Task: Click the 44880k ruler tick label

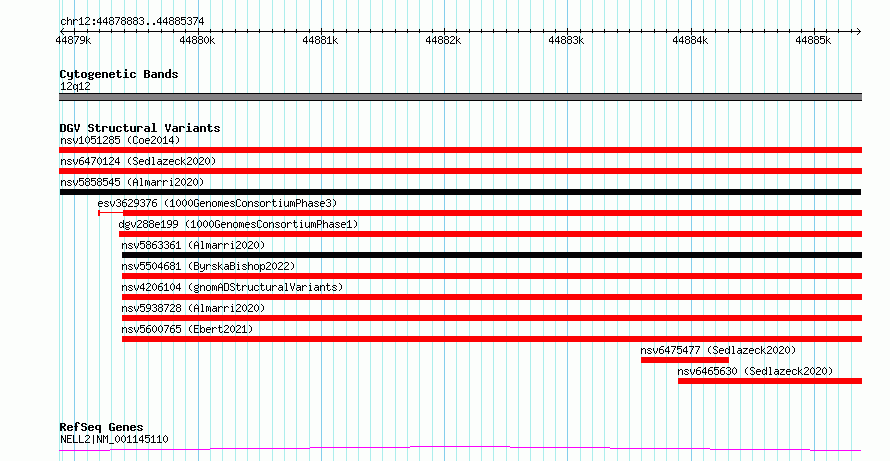Action: (x=198, y=40)
